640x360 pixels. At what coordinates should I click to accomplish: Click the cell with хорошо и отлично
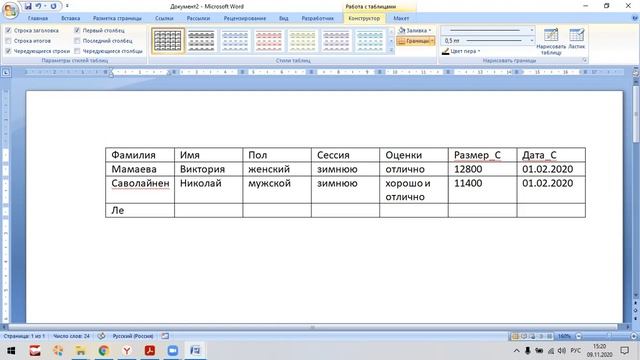point(413,190)
